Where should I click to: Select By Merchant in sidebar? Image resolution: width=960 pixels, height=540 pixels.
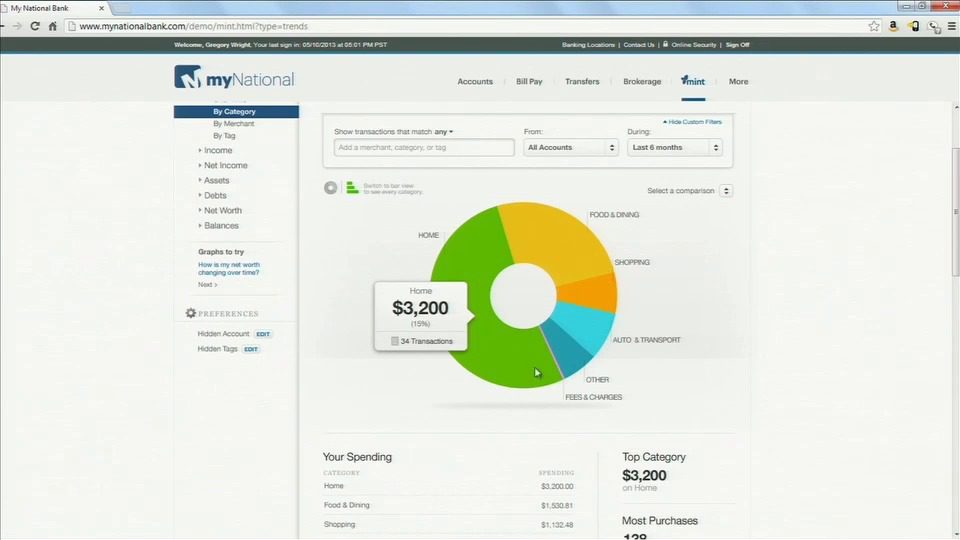[234, 124]
